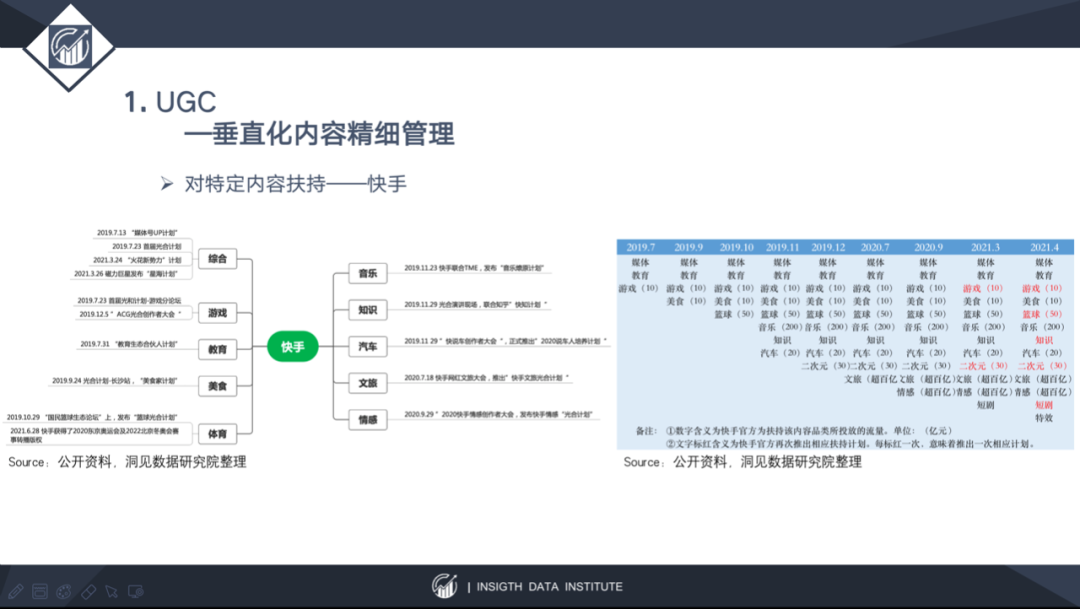Open the color palette tool
The image size is (1080, 609).
pyautogui.click(x=63, y=591)
